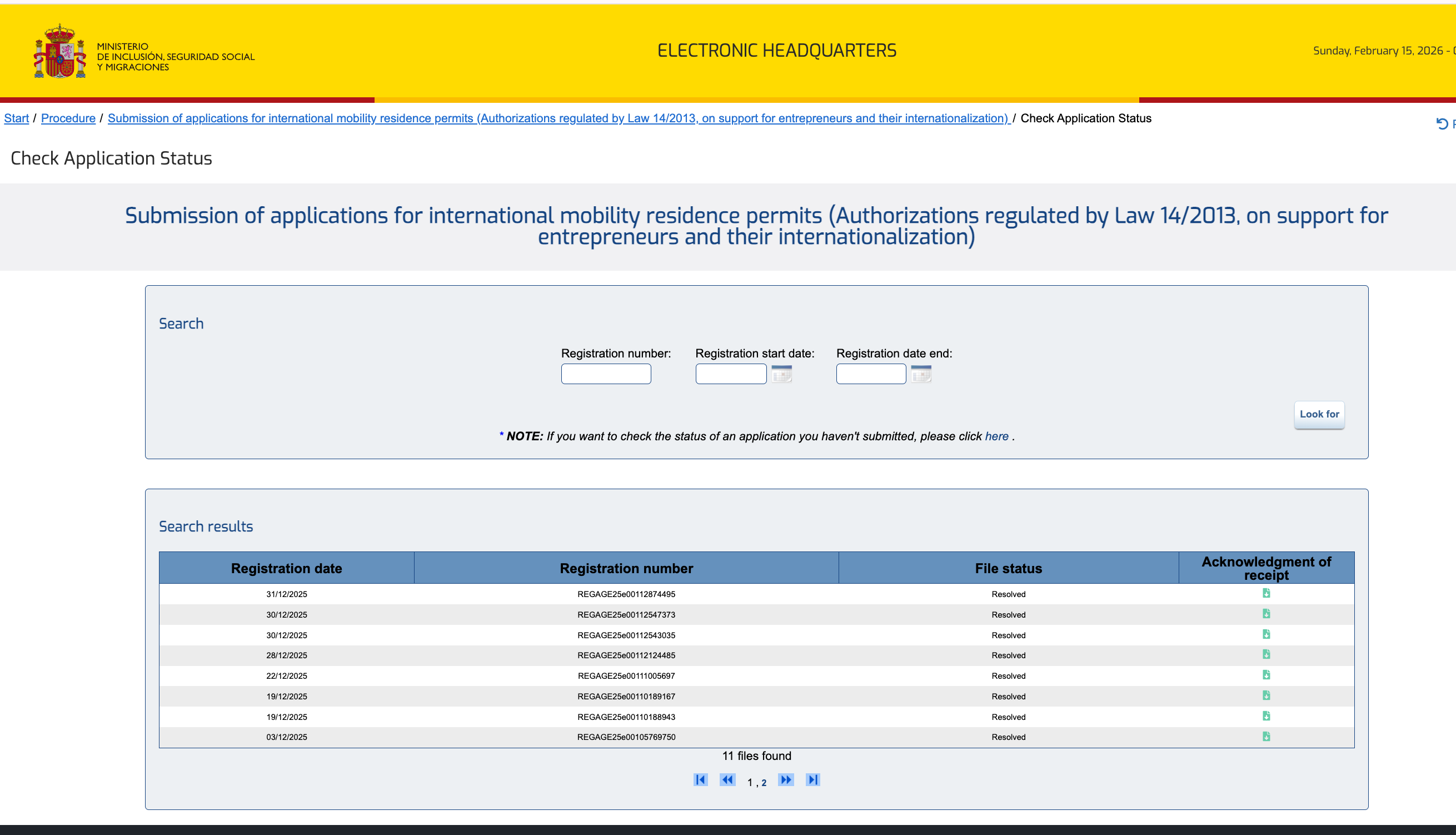Download receipt for REGAGE25e00105769750
This screenshot has height=835, width=1456.
pos(1266,737)
